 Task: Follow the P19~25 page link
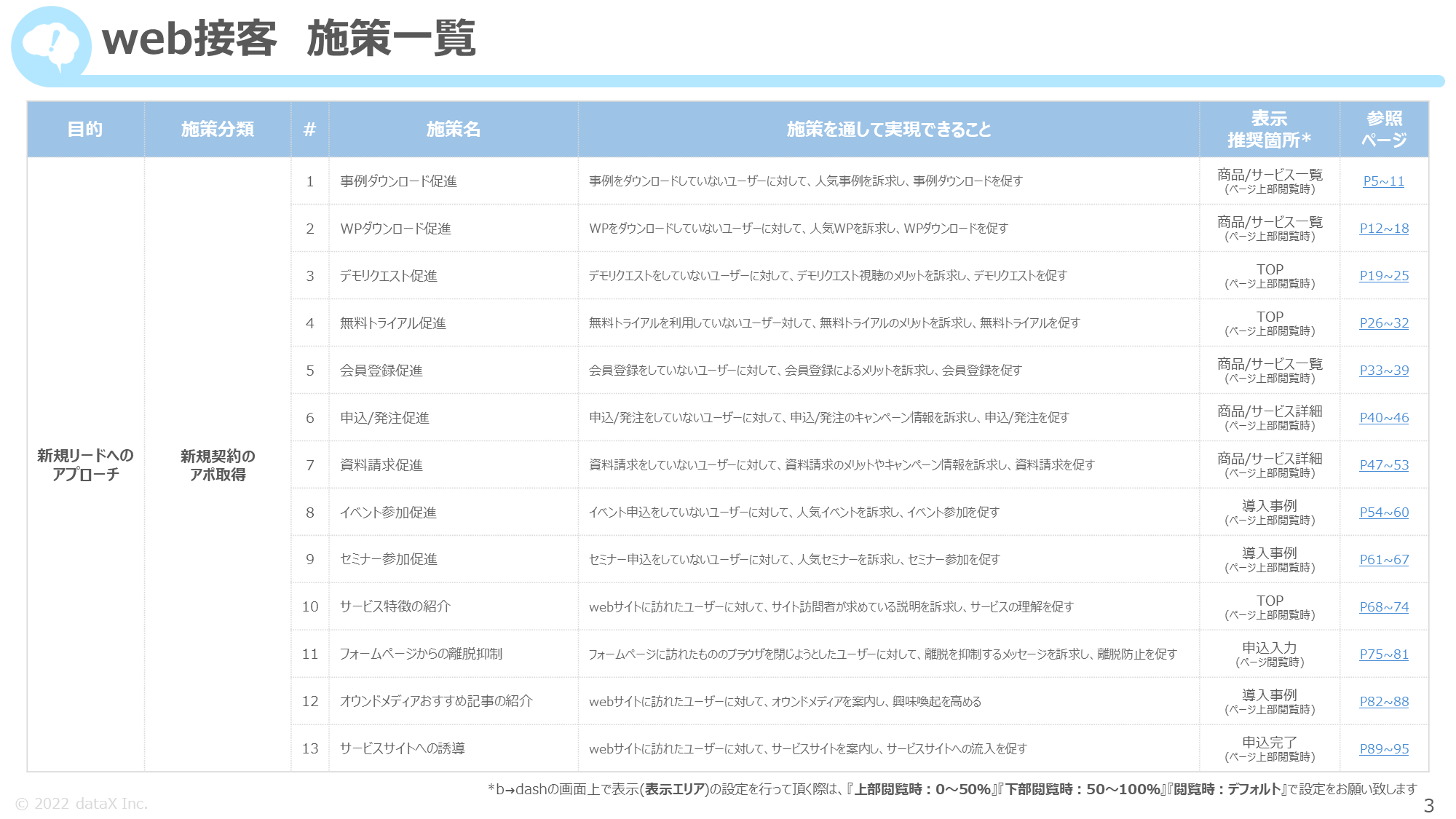[x=1384, y=276]
